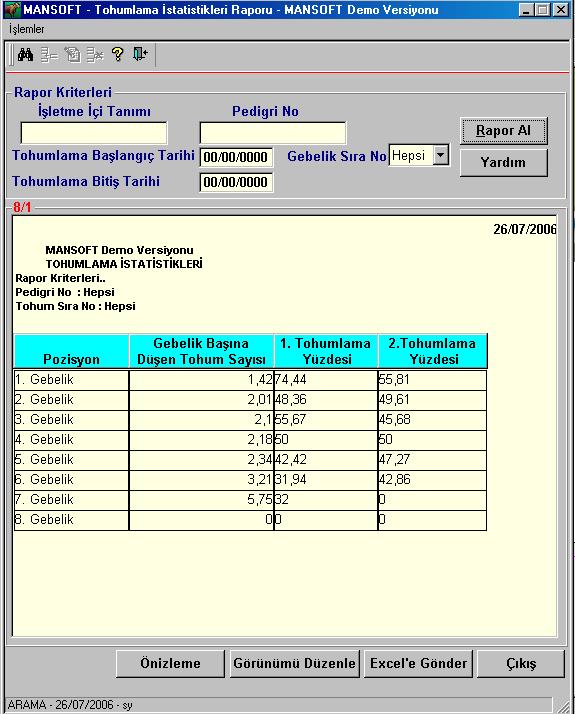575x714 pixels.
Task: Open help via yellow question mark icon
Action: 117,55
